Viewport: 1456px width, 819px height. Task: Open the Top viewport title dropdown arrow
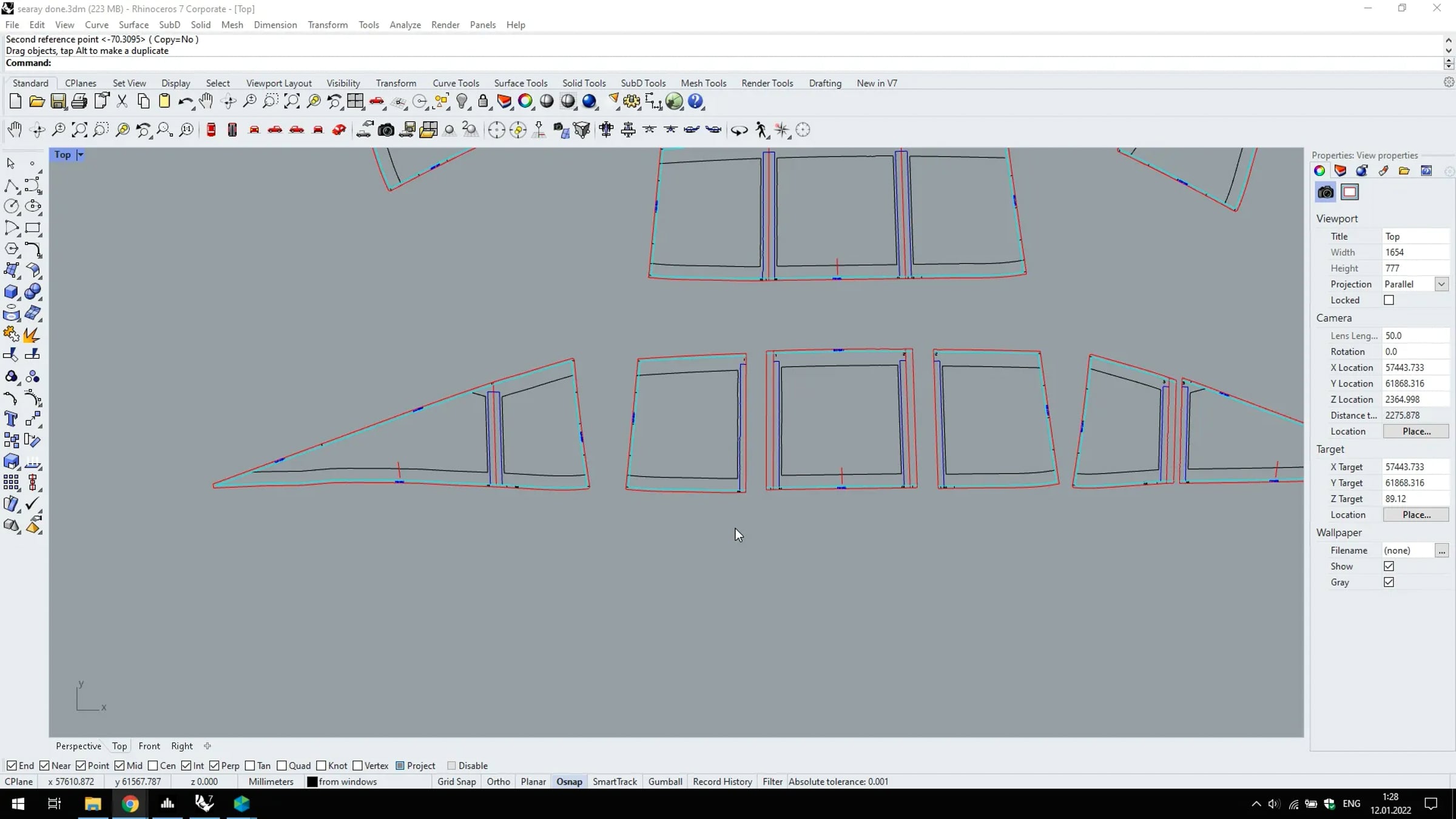pos(80,155)
